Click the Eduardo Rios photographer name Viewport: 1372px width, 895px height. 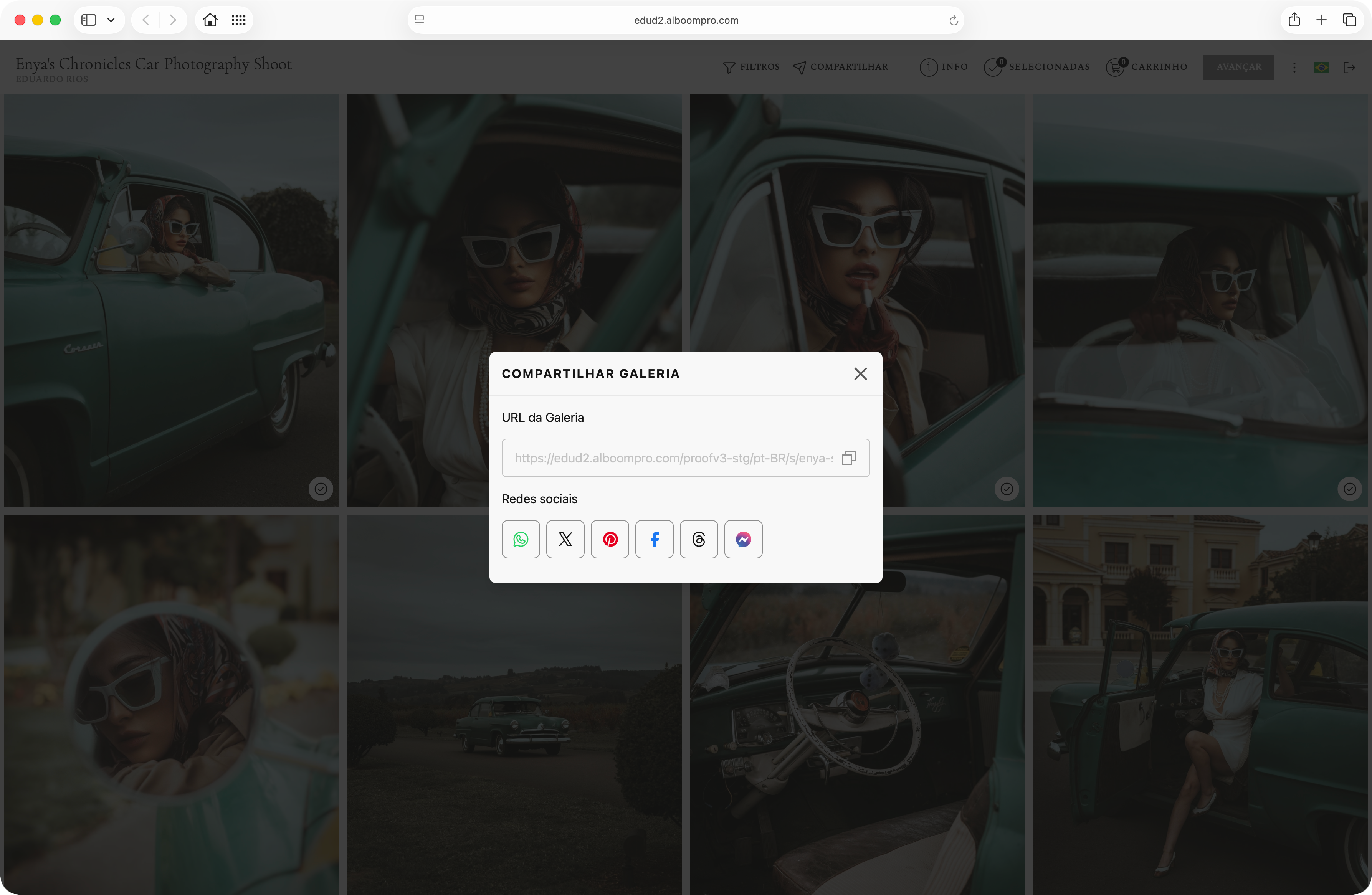[x=52, y=79]
